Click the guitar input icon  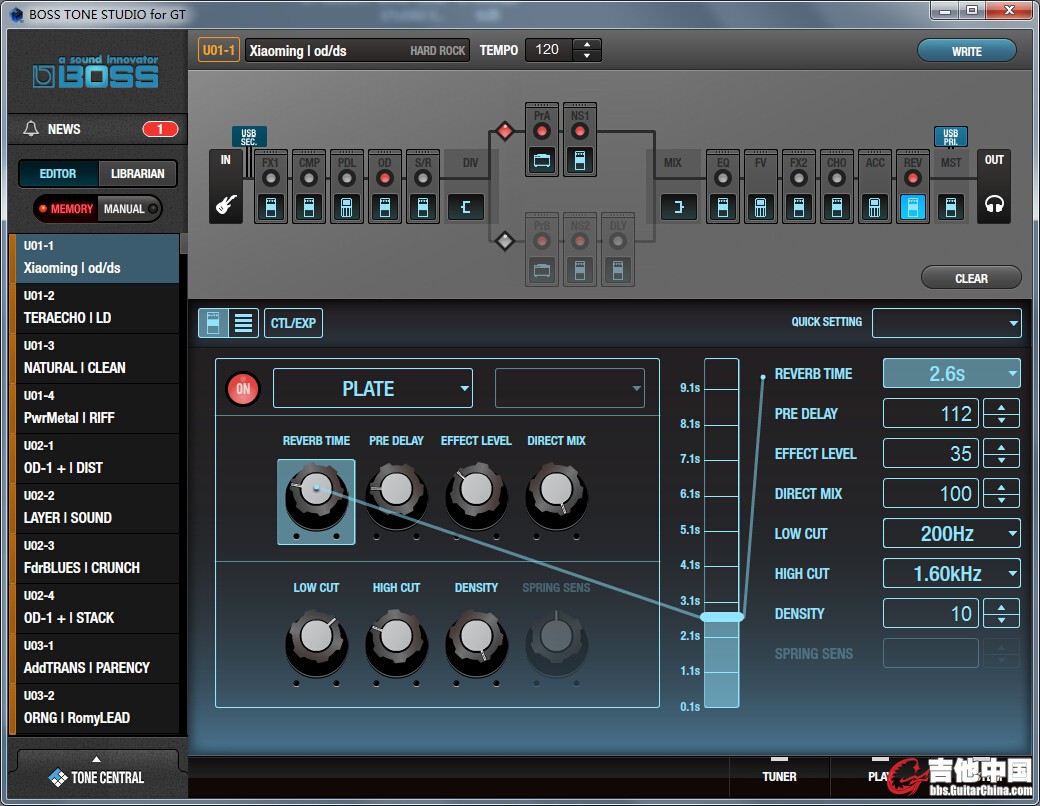(225, 207)
